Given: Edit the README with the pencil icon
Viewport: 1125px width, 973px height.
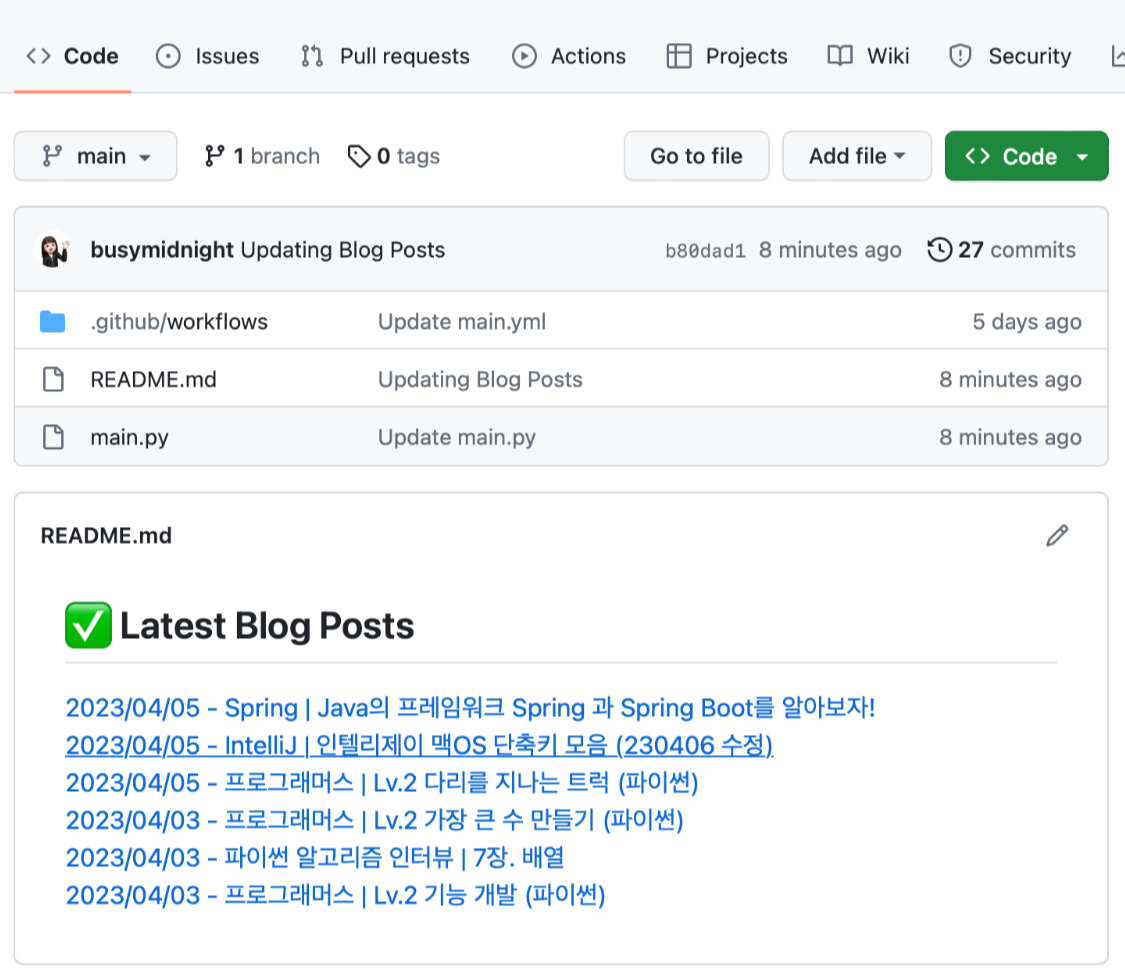Looking at the screenshot, I should tap(1057, 535).
